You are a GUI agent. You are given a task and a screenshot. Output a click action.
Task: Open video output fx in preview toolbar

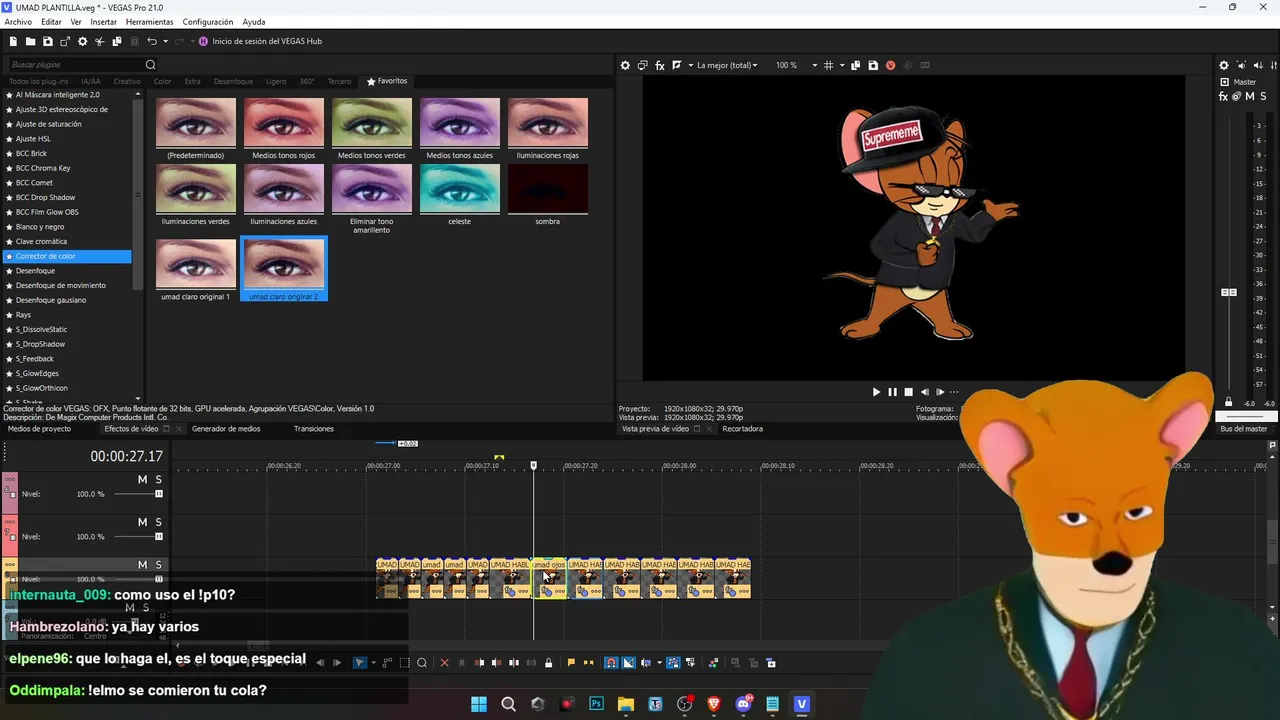click(x=660, y=65)
